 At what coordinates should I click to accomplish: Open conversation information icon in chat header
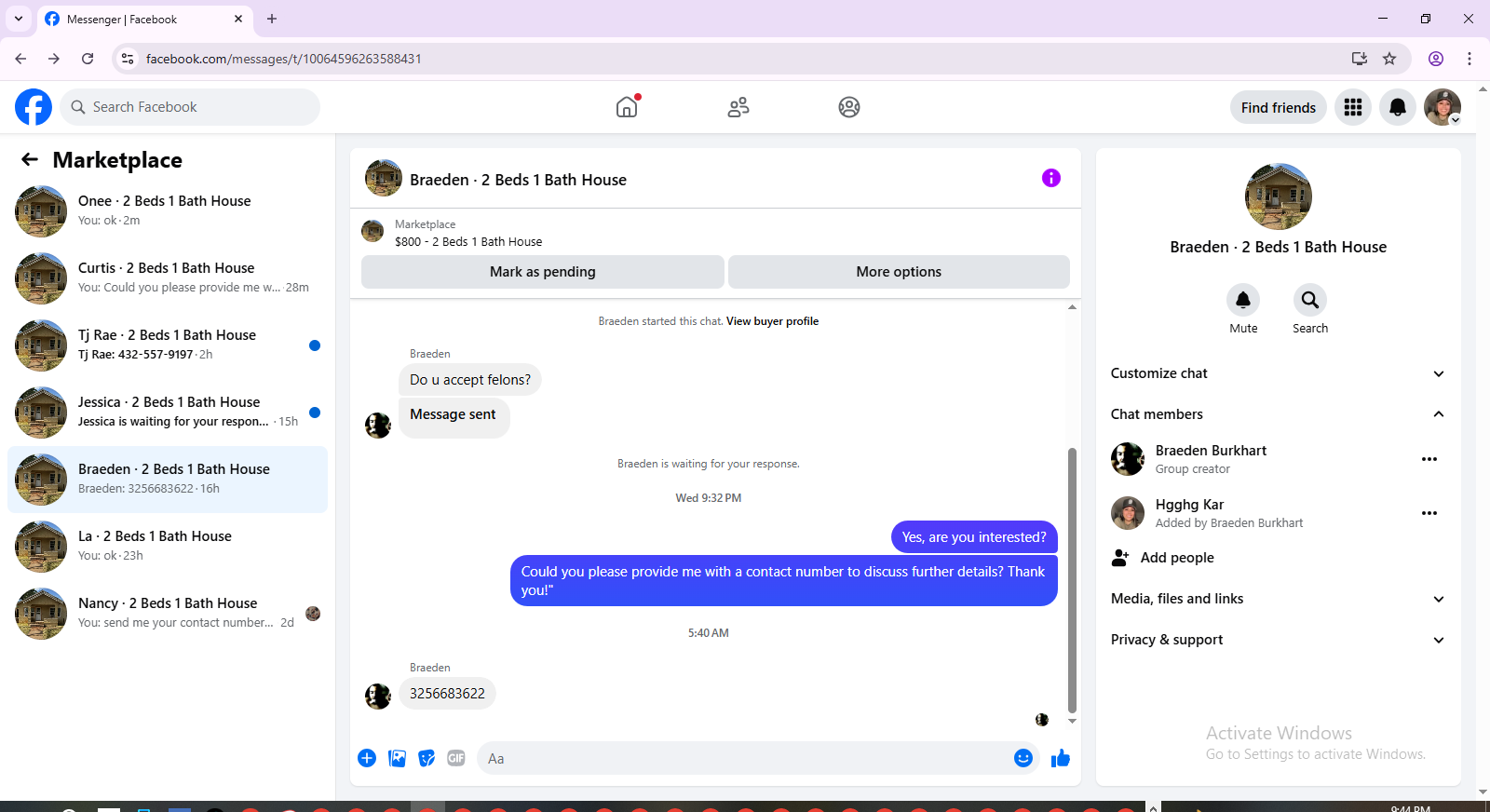1051,178
